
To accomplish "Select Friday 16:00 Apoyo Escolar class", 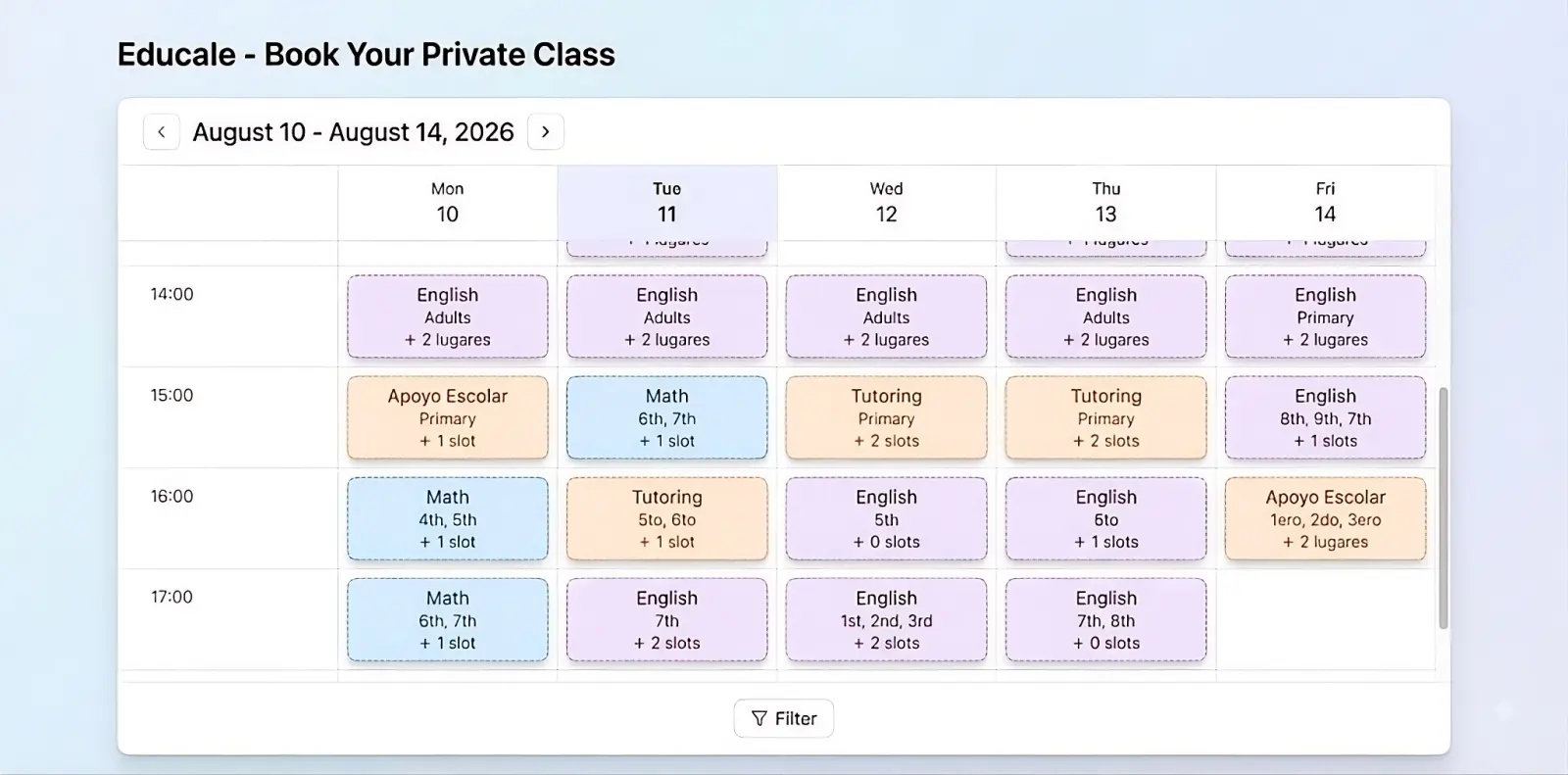I will 1326,518.
